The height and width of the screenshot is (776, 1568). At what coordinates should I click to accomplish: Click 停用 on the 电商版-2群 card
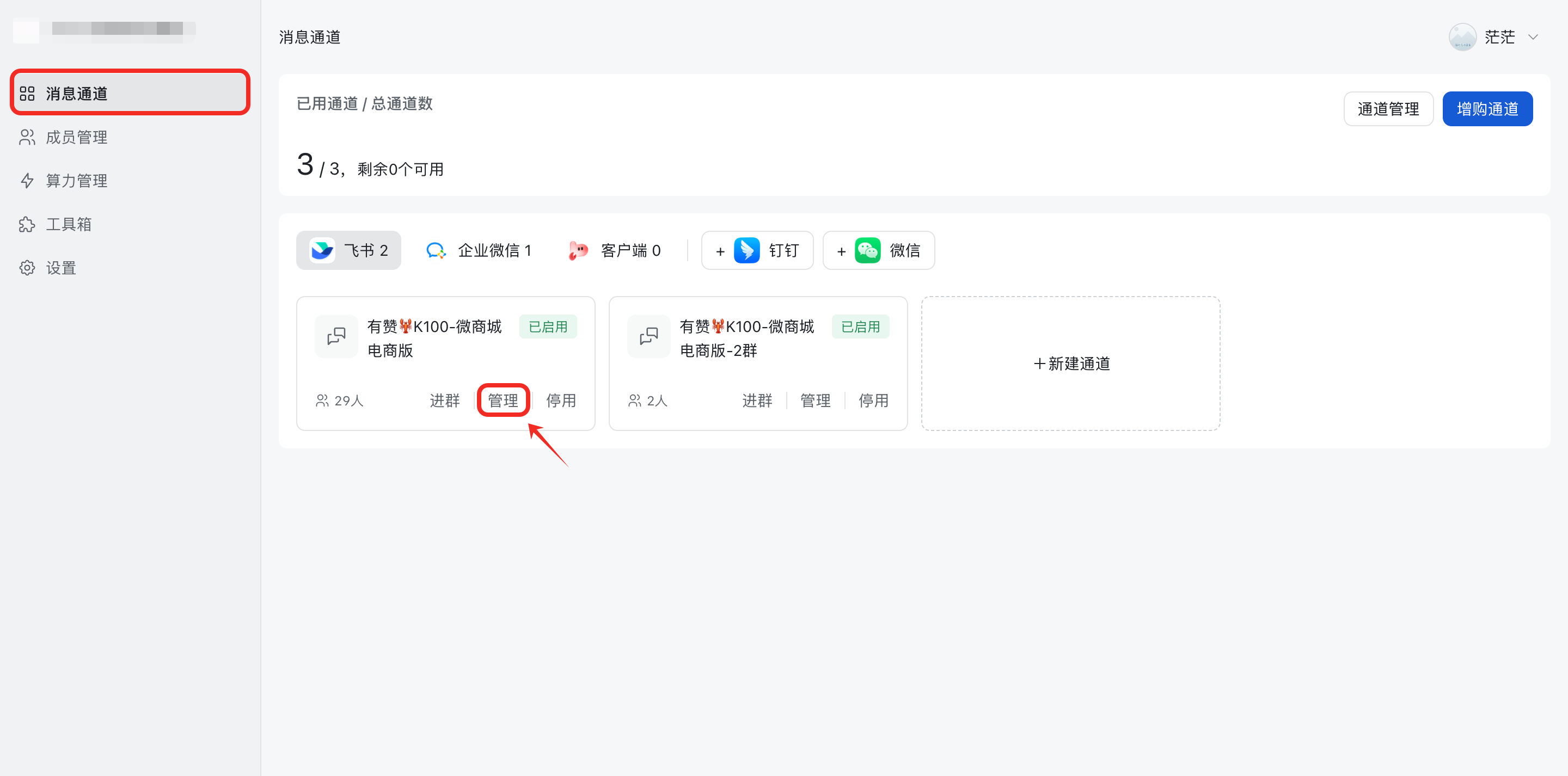tap(873, 401)
